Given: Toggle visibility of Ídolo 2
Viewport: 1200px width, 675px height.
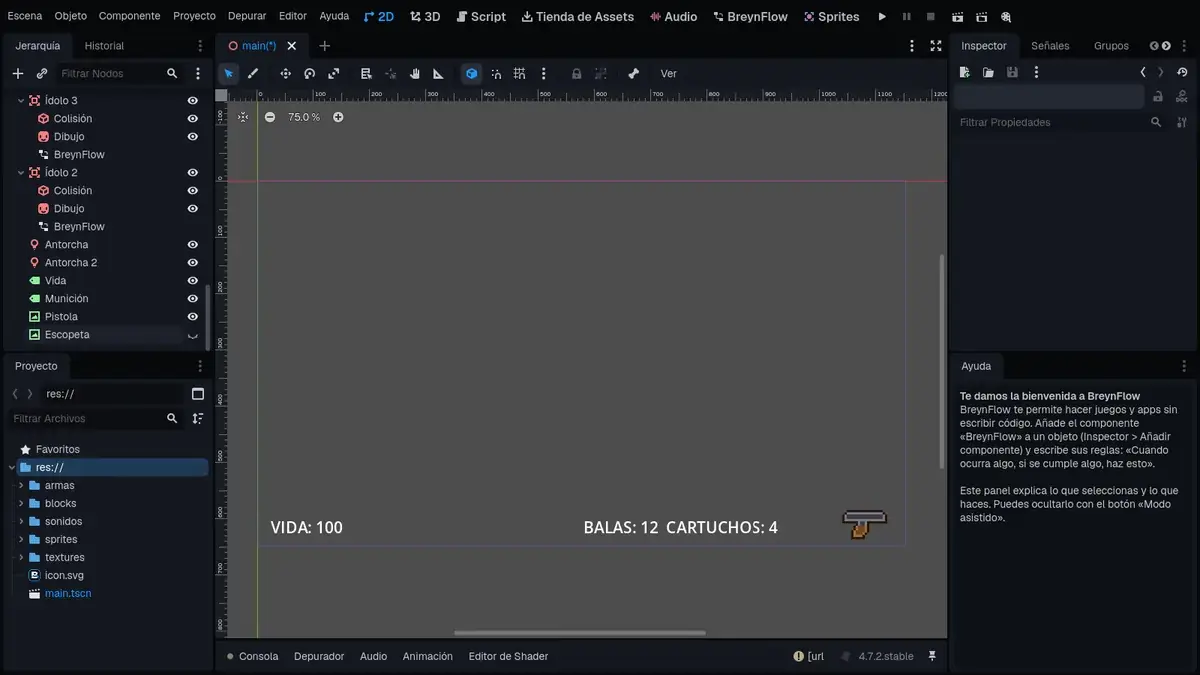Looking at the screenshot, I should point(193,172).
